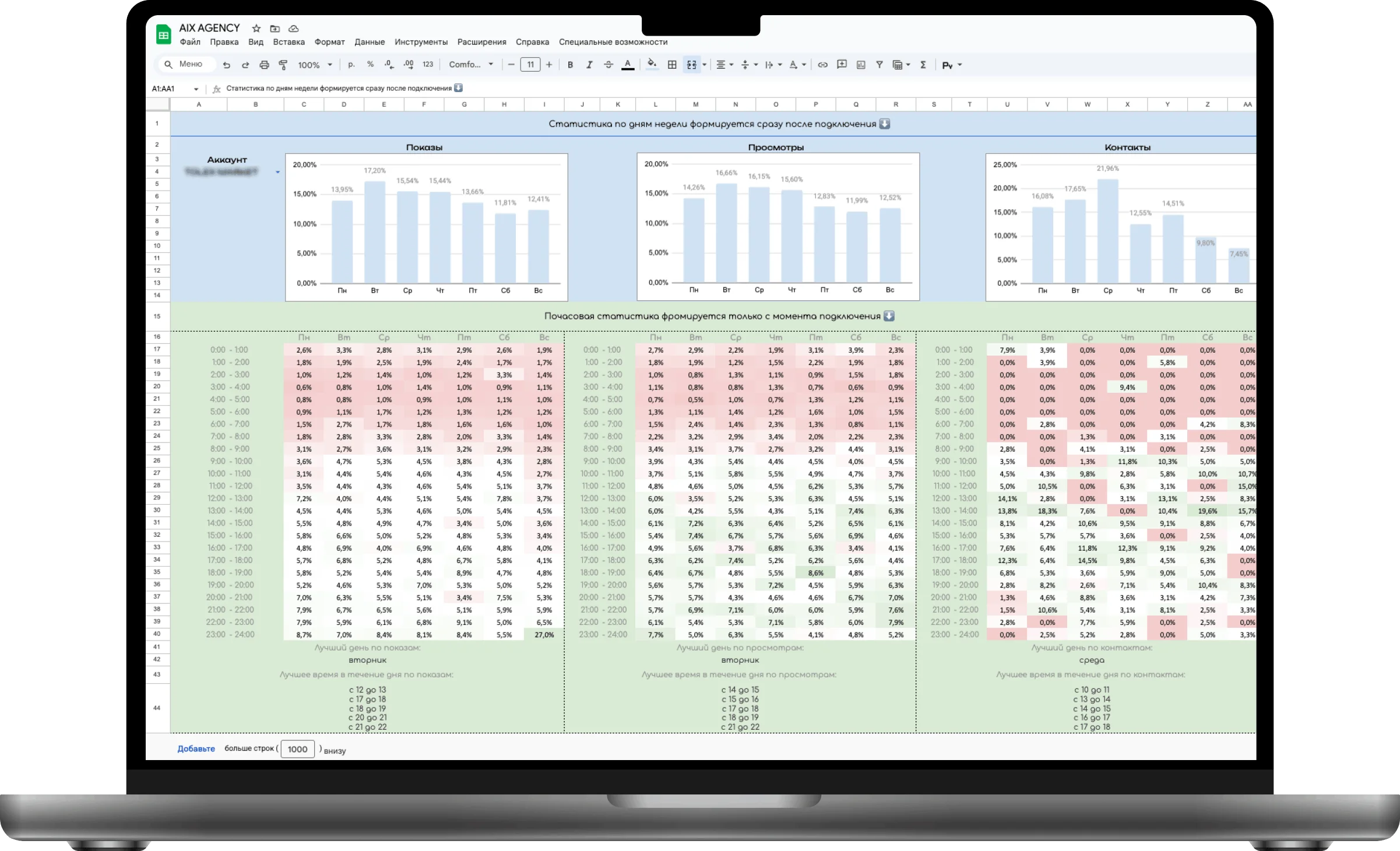Click the print icon in toolbar
Viewport: 1400px width, 851px height.
[264, 65]
